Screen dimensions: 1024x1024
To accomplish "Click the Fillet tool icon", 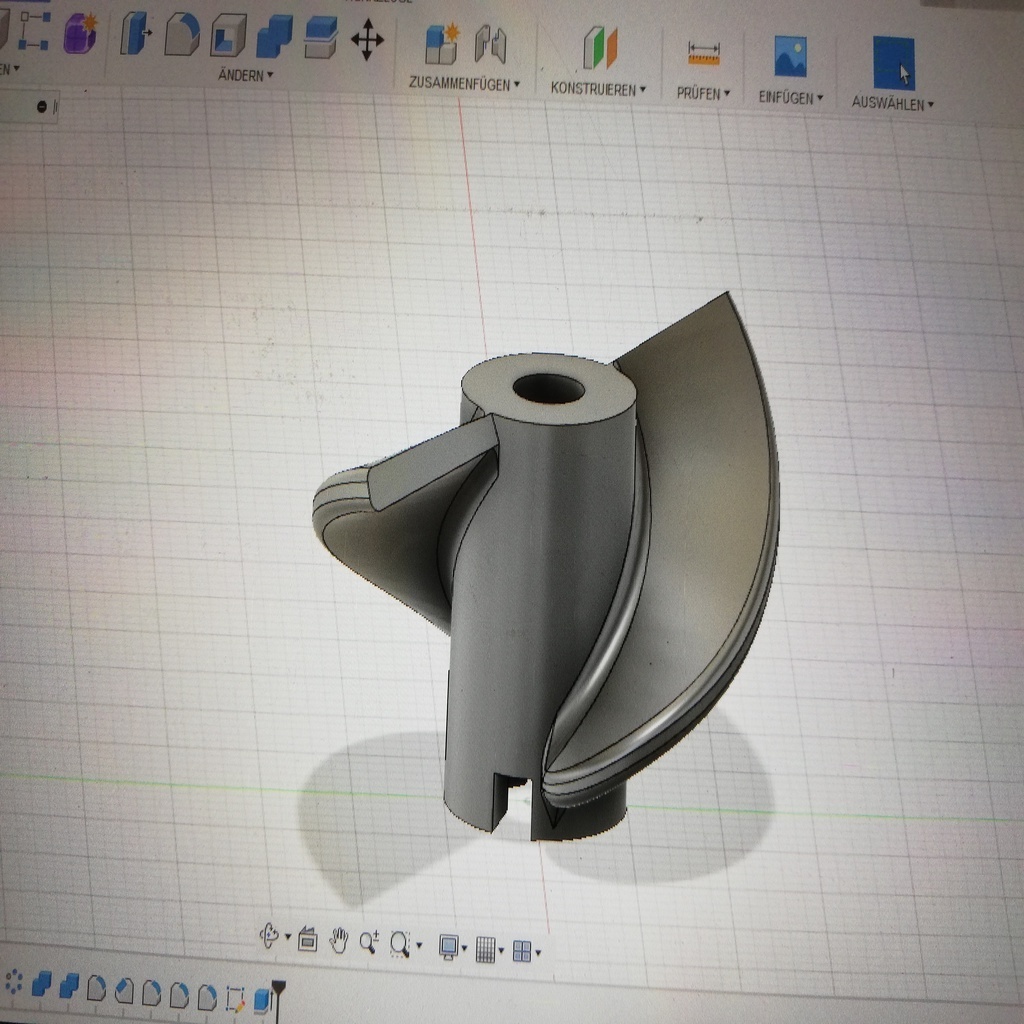I will pos(181,36).
